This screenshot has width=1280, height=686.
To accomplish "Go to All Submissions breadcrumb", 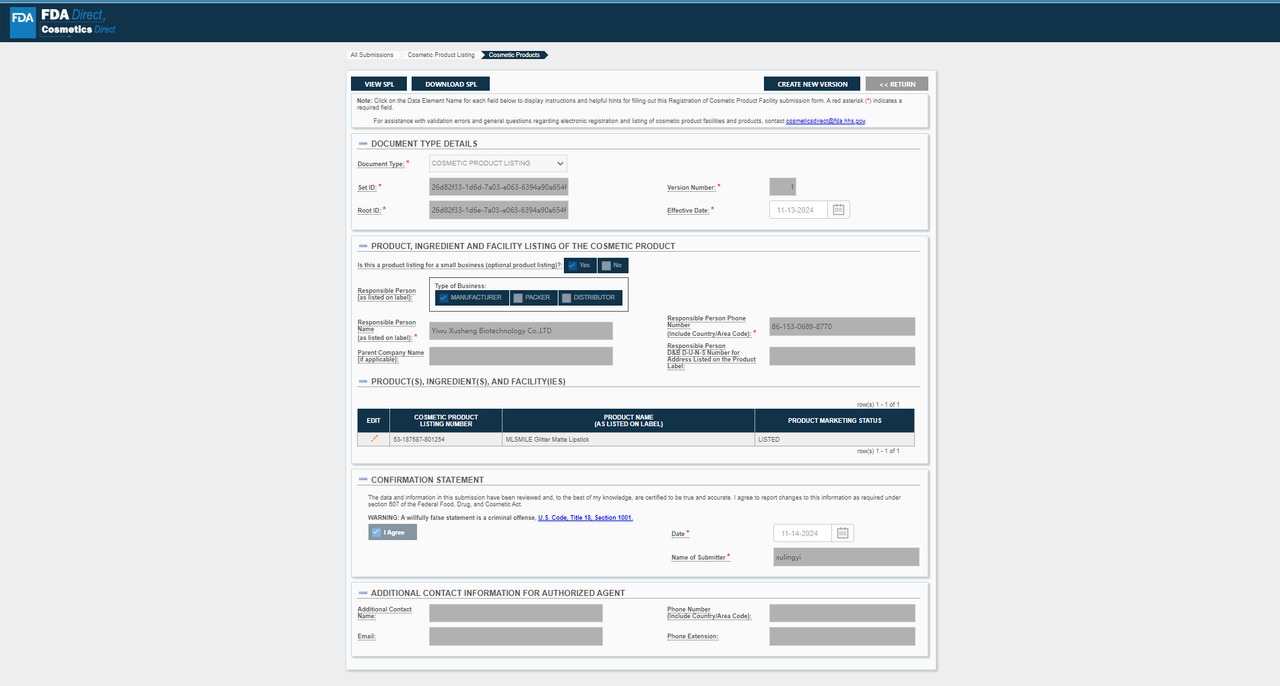I will pyautogui.click(x=371, y=55).
